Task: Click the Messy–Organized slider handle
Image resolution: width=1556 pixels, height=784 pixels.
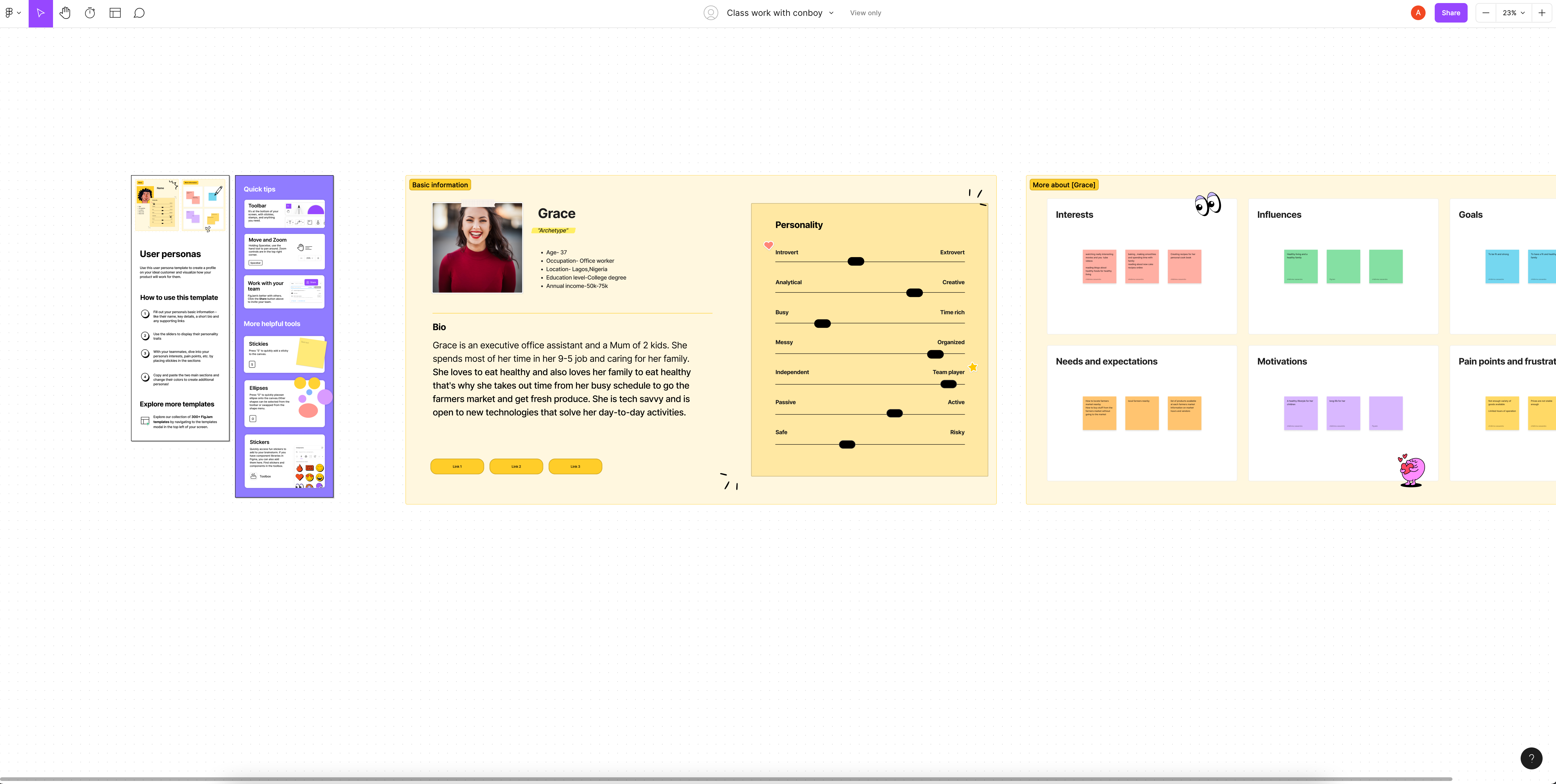Action: pyautogui.click(x=935, y=354)
